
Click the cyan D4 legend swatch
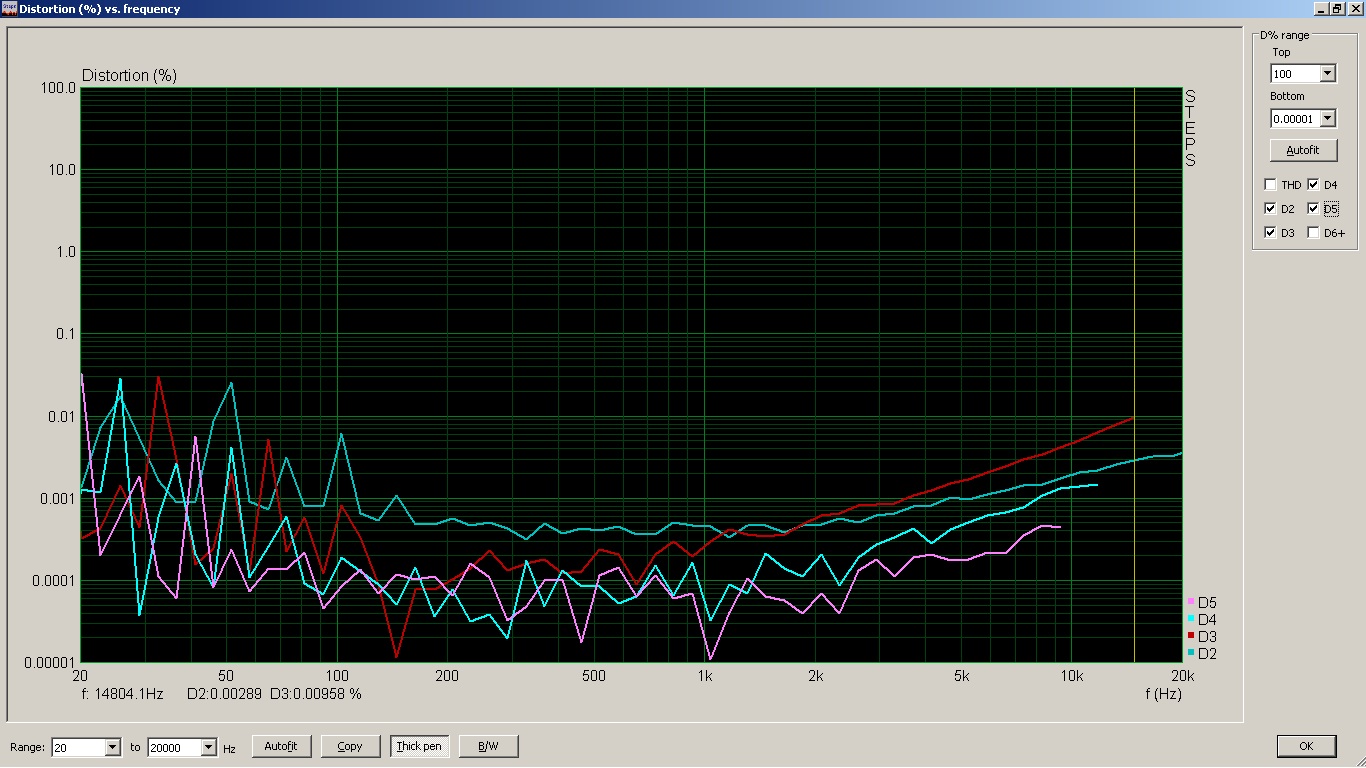point(1191,619)
